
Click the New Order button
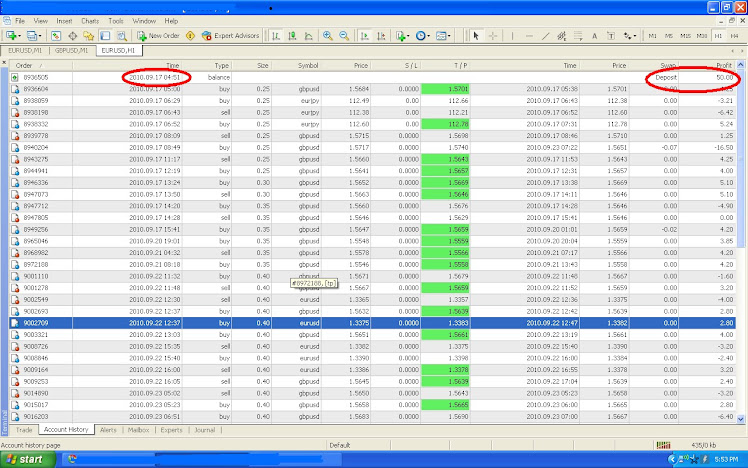point(158,36)
